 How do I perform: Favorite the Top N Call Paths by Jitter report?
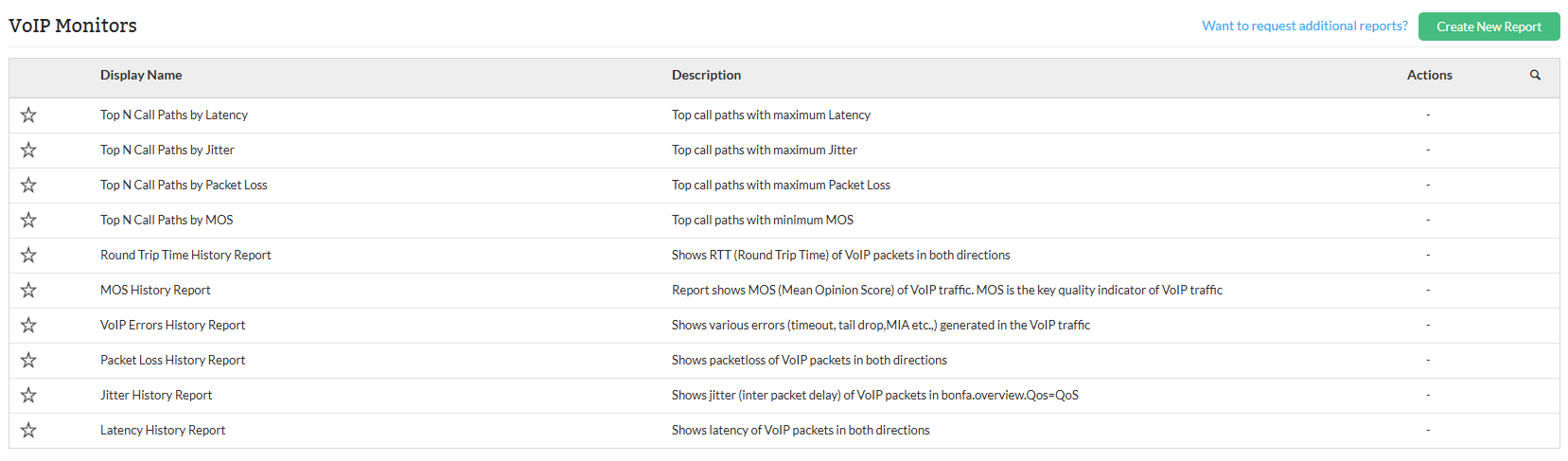click(28, 151)
